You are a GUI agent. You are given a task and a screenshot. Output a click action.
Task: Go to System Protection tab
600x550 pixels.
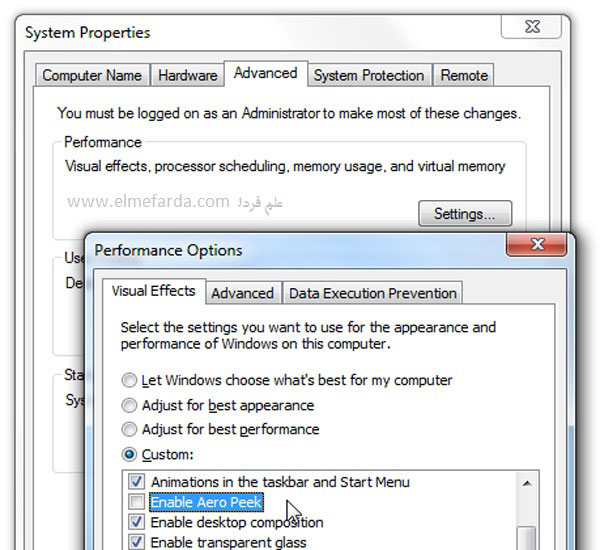(x=369, y=75)
